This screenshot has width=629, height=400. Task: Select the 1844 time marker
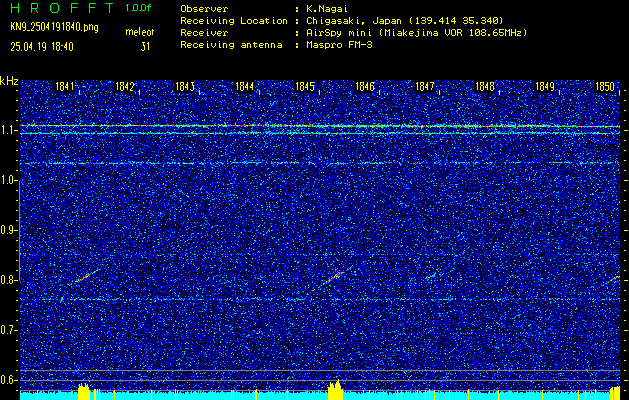tap(245, 87)
